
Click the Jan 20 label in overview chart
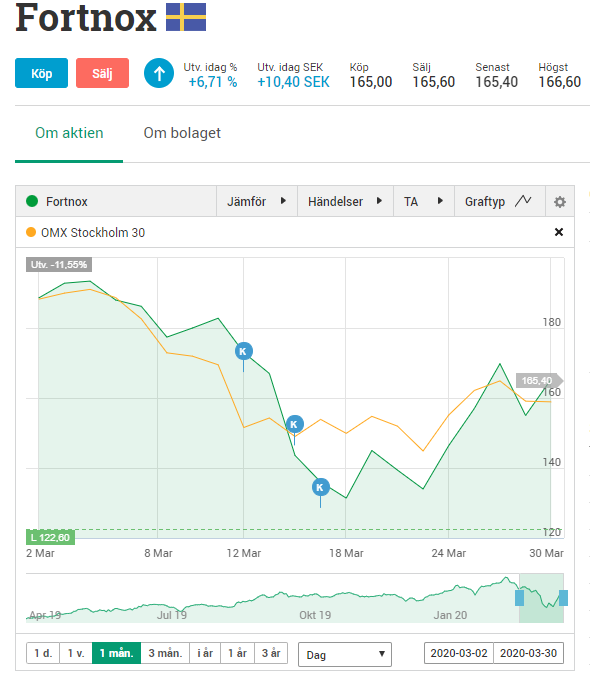450,615
